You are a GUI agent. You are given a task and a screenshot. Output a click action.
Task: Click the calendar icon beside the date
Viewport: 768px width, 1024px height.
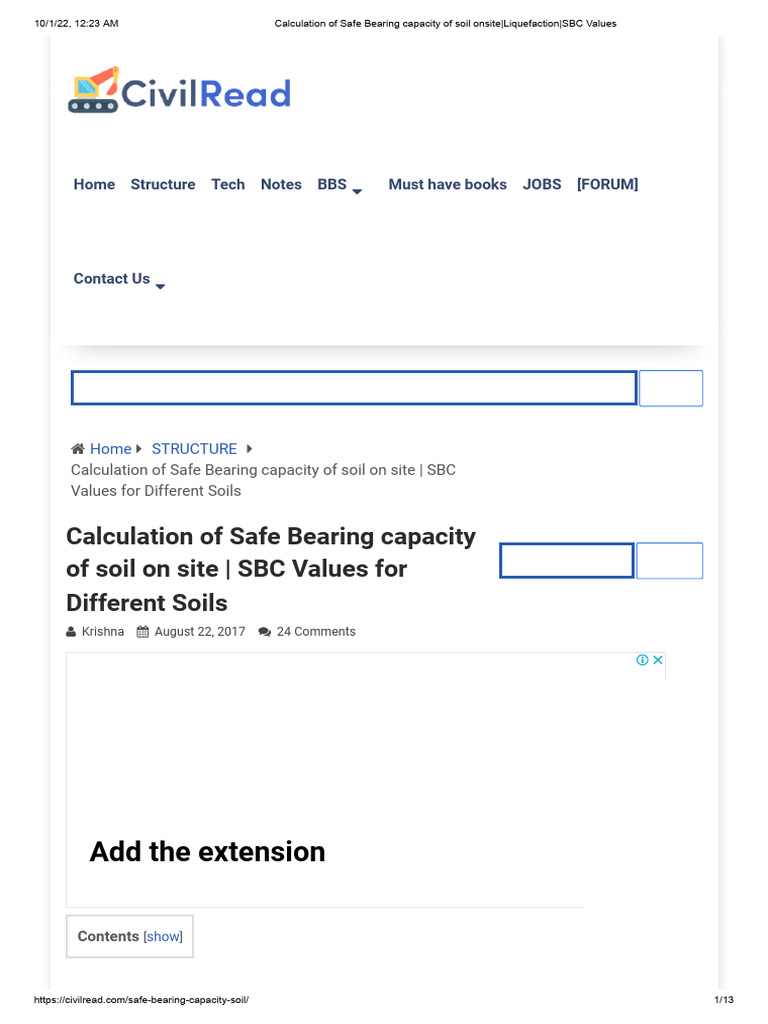click(143, 632)
